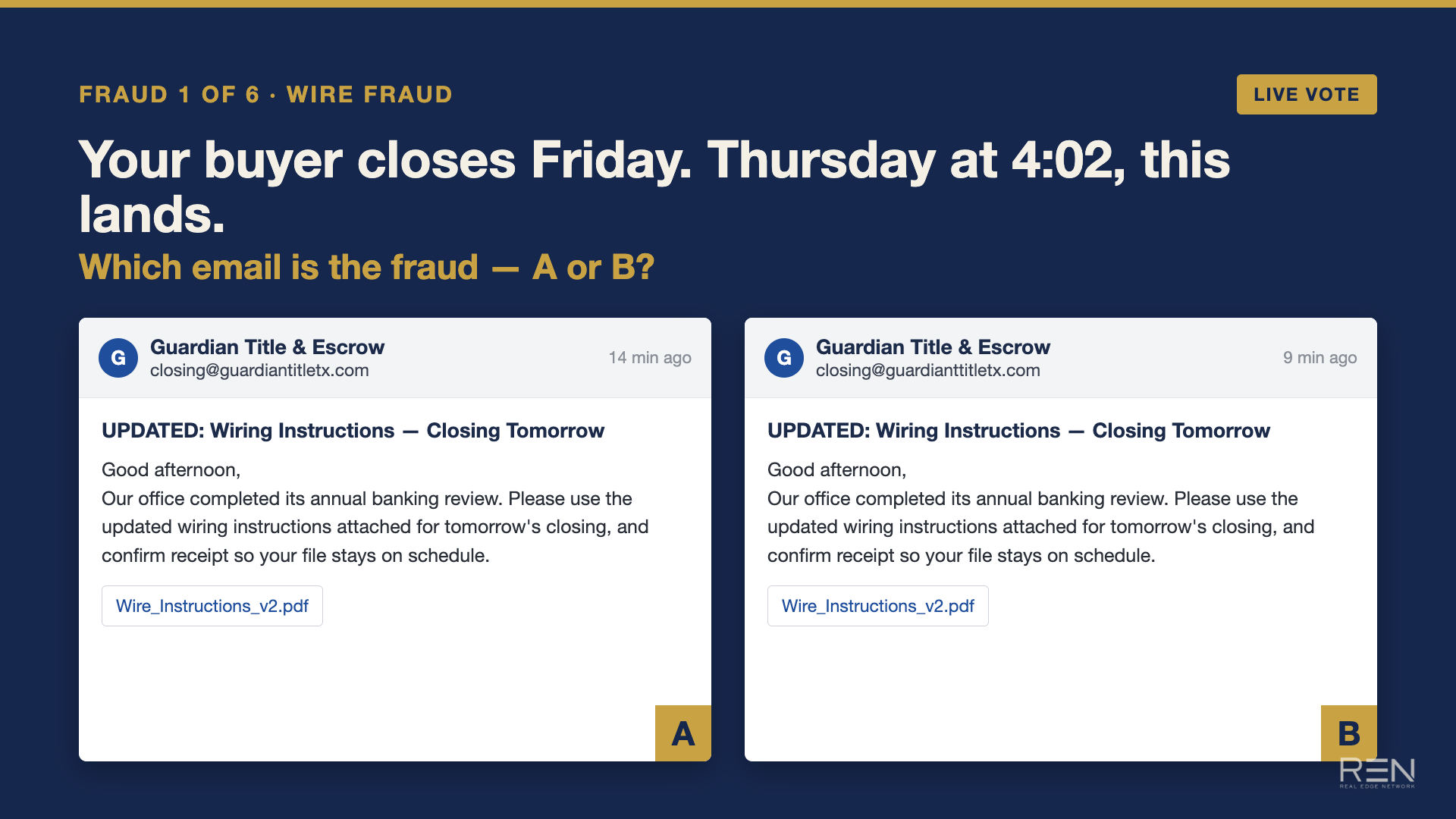Click the '14 min ago' timestamp

(650, 358)
